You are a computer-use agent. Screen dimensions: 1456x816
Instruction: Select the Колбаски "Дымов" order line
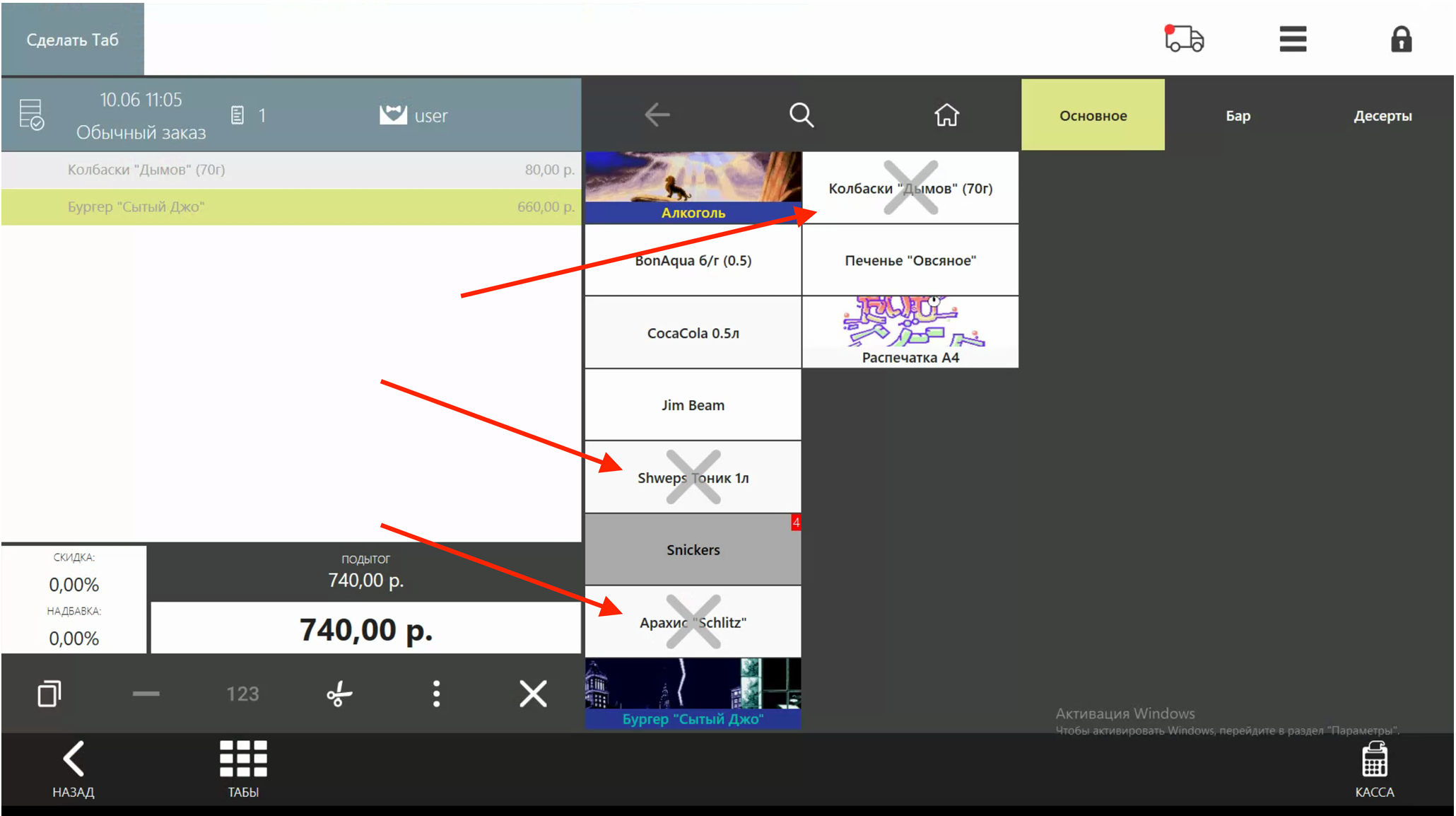coord(291,170)
